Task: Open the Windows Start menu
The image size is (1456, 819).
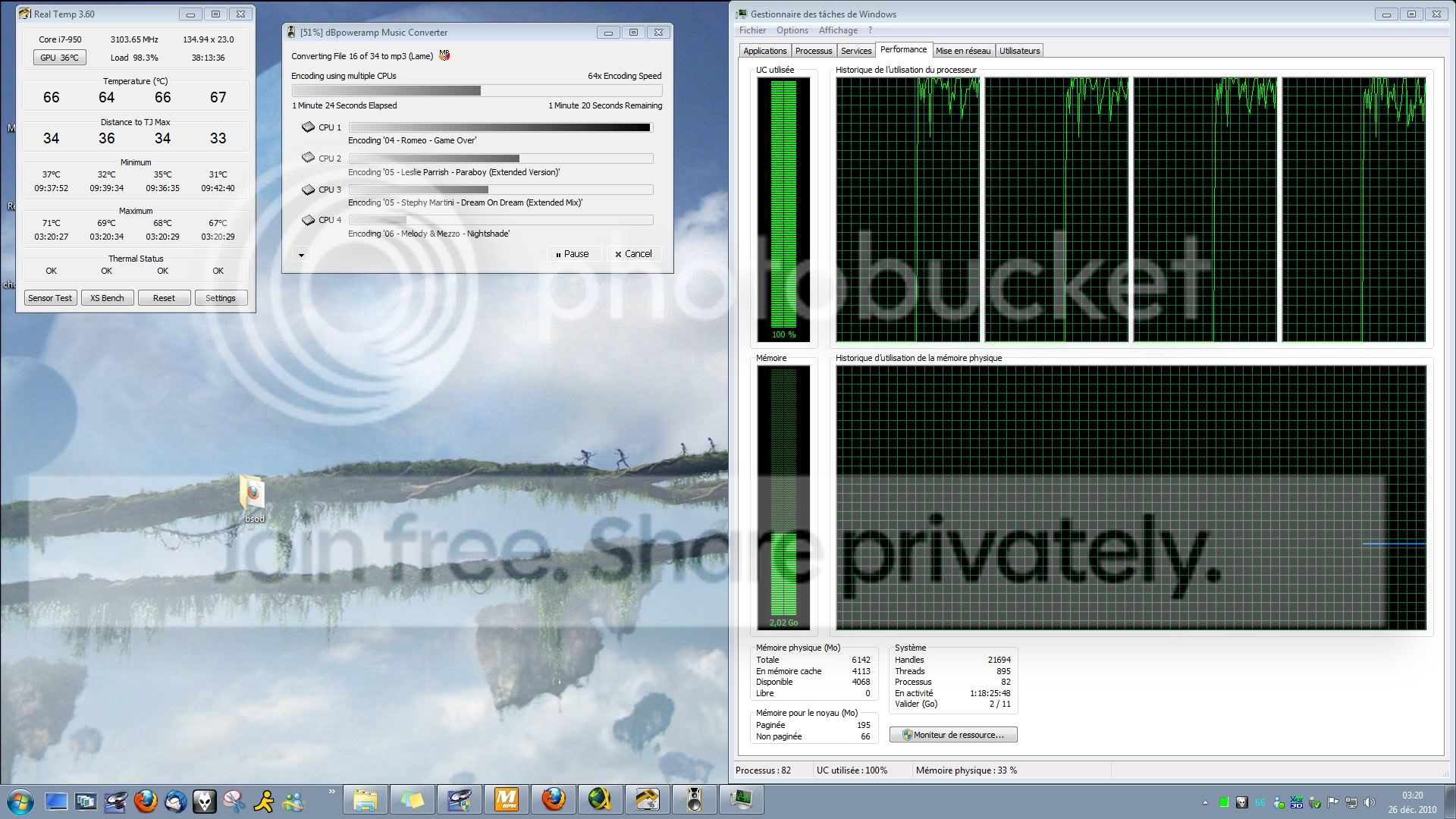Action: (x=20, y=801)
